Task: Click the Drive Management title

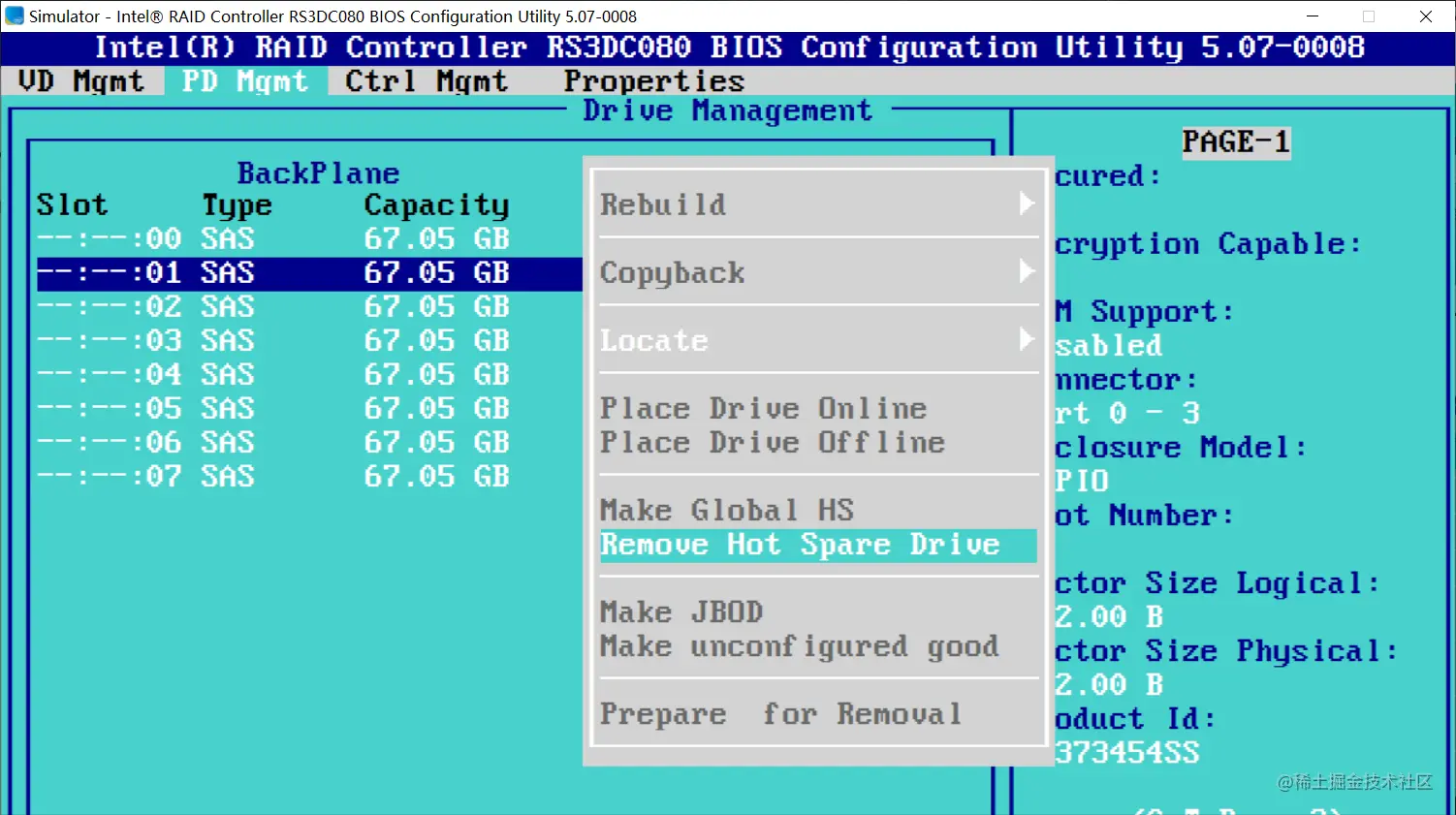Action: tap(727, 111)
